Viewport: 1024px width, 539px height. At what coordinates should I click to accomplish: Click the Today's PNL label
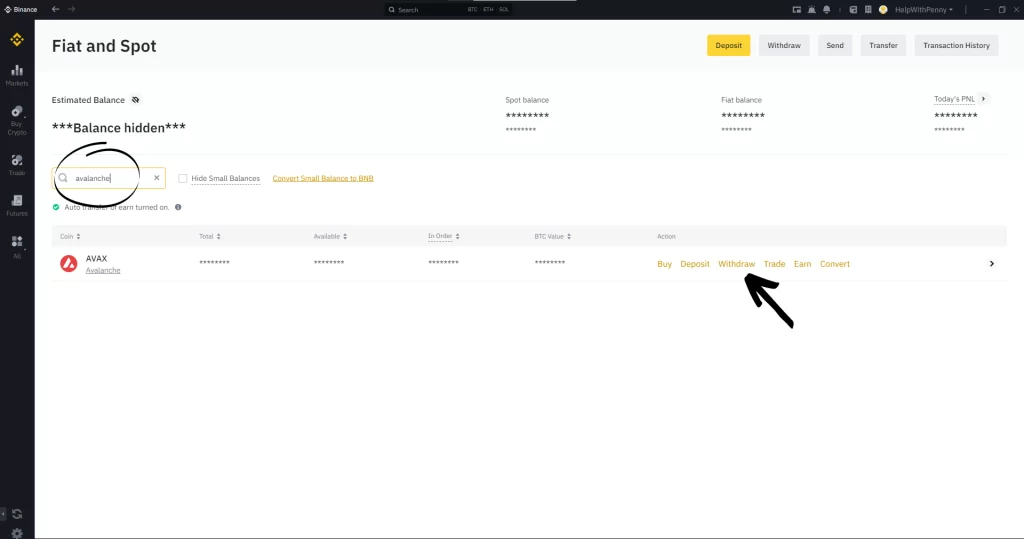click(954, 99)
